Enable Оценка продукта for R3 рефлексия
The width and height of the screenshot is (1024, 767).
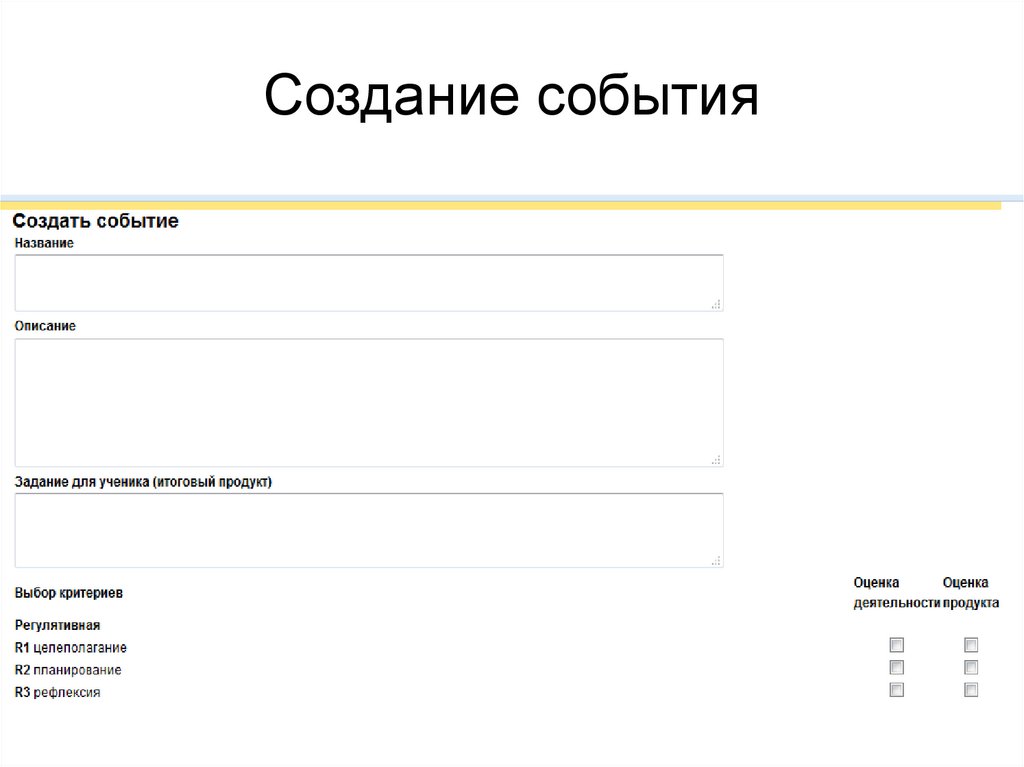969,690
